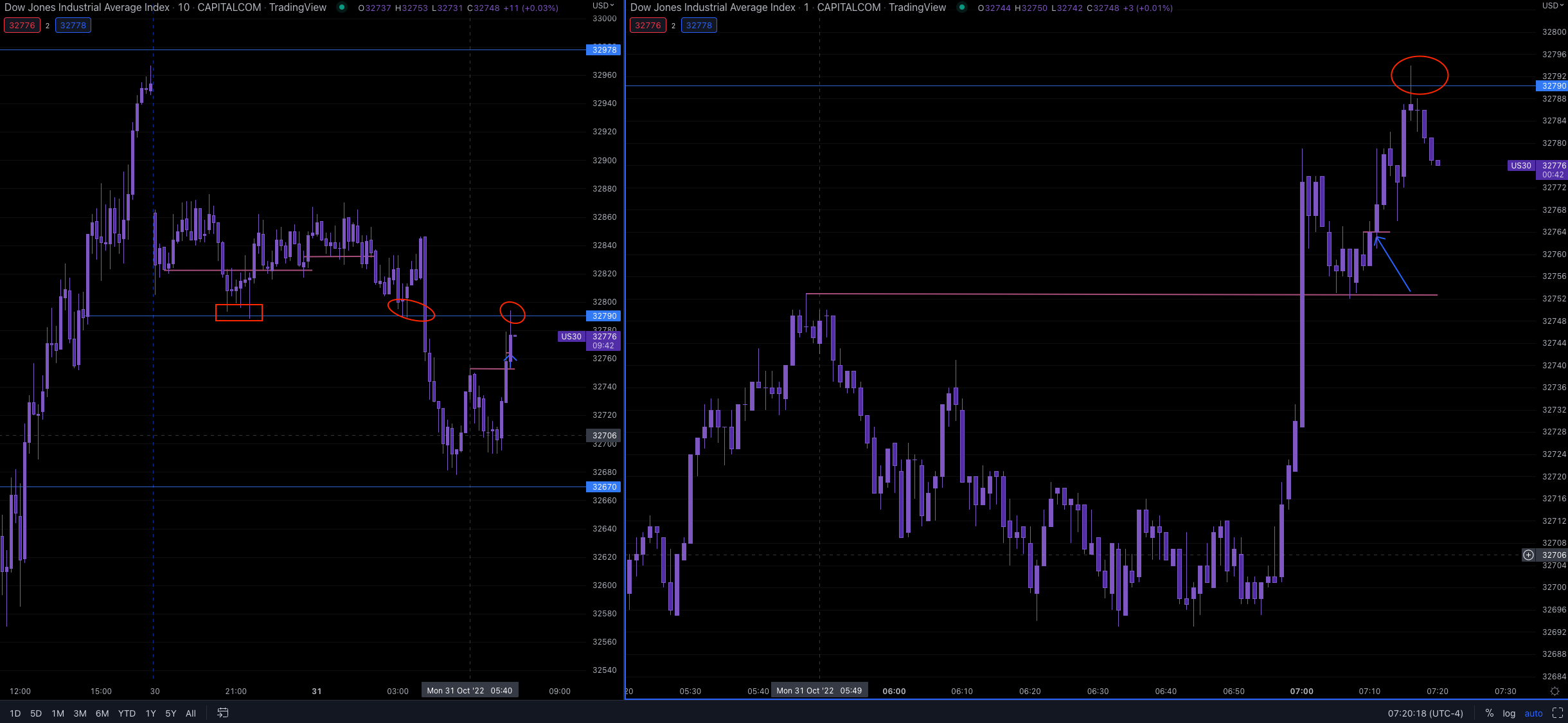Switch chart range to 1D
This screenshot has height=723, width=1568.
point(15,713)
